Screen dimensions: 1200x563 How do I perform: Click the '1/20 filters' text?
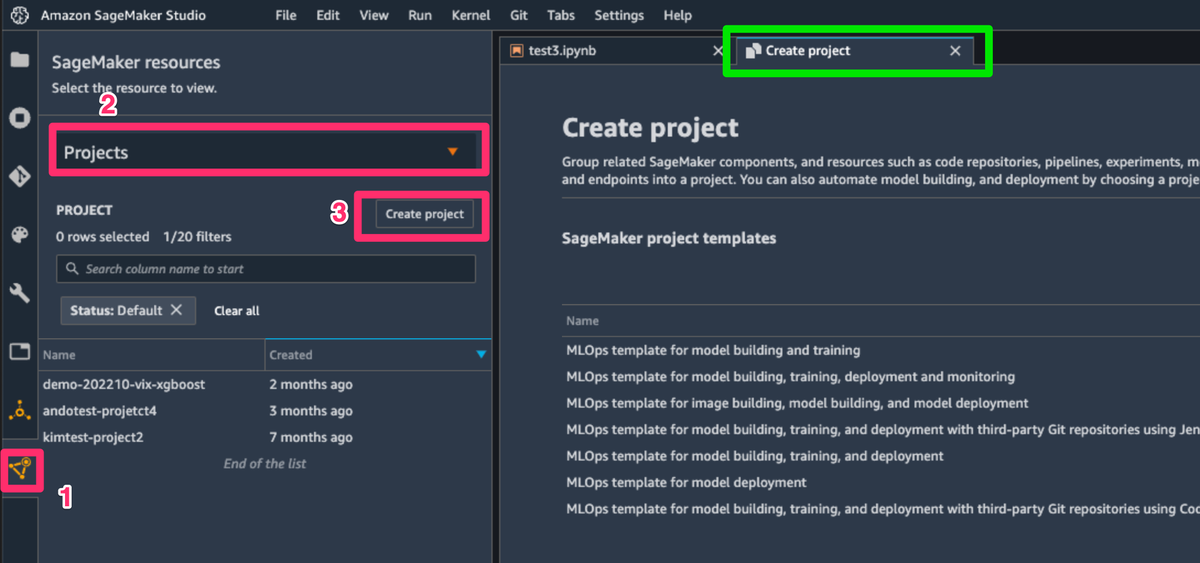(197, 237)
